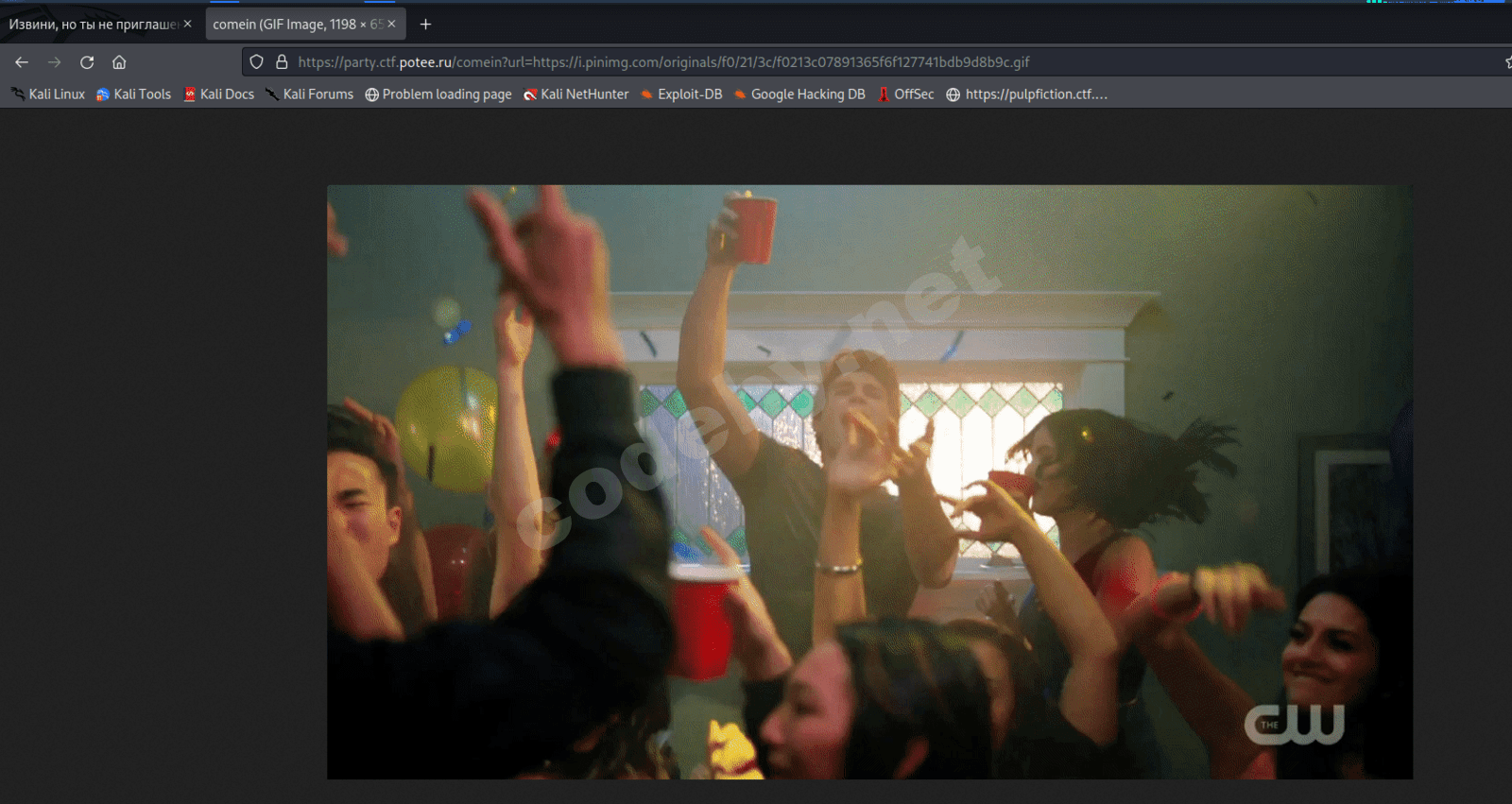The width and height of the screenshot is (1512, 804).
Task: Open the Firefox home page
Action: [119, 62]
